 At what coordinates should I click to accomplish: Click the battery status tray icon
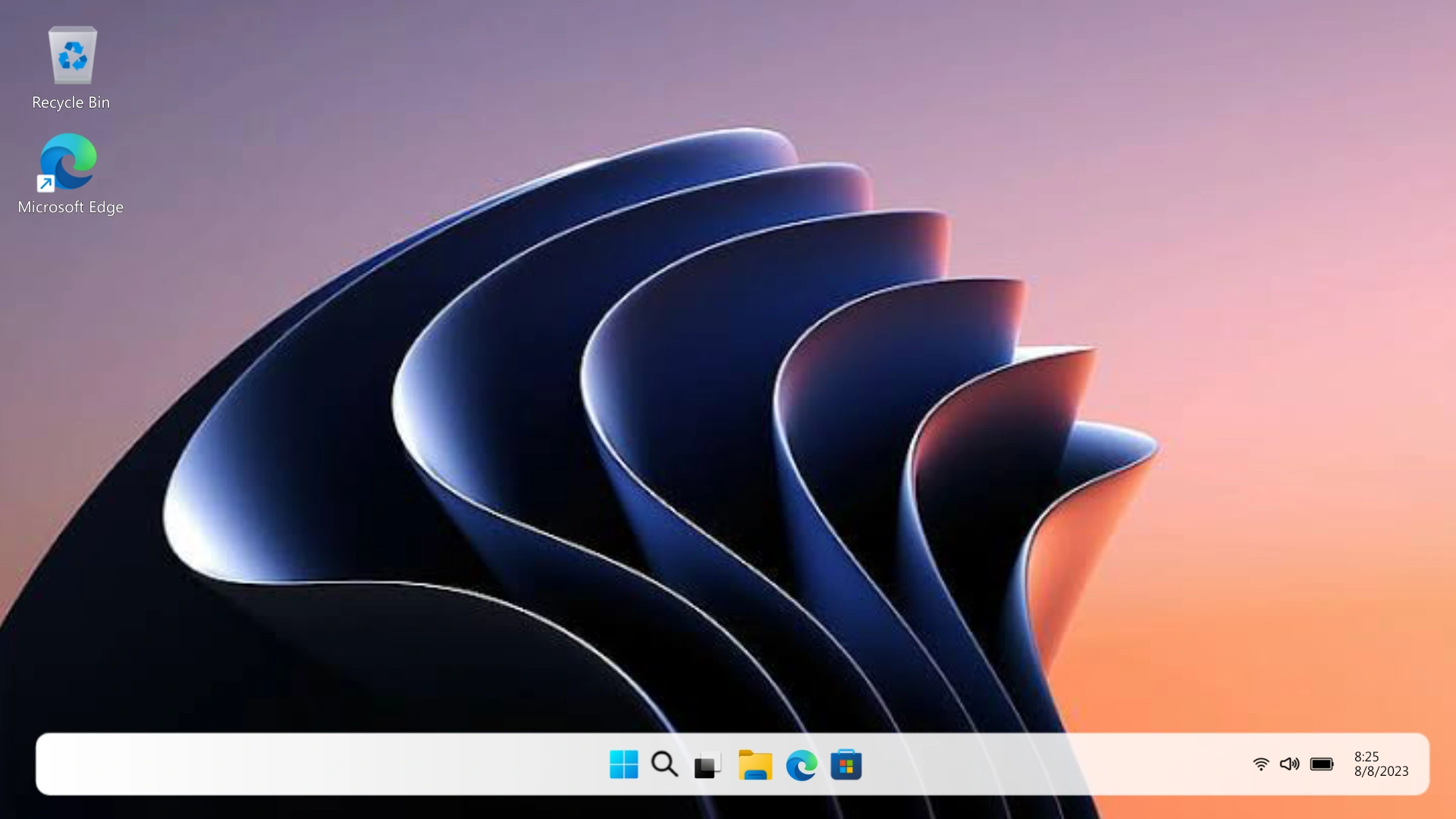(1322, 764)
